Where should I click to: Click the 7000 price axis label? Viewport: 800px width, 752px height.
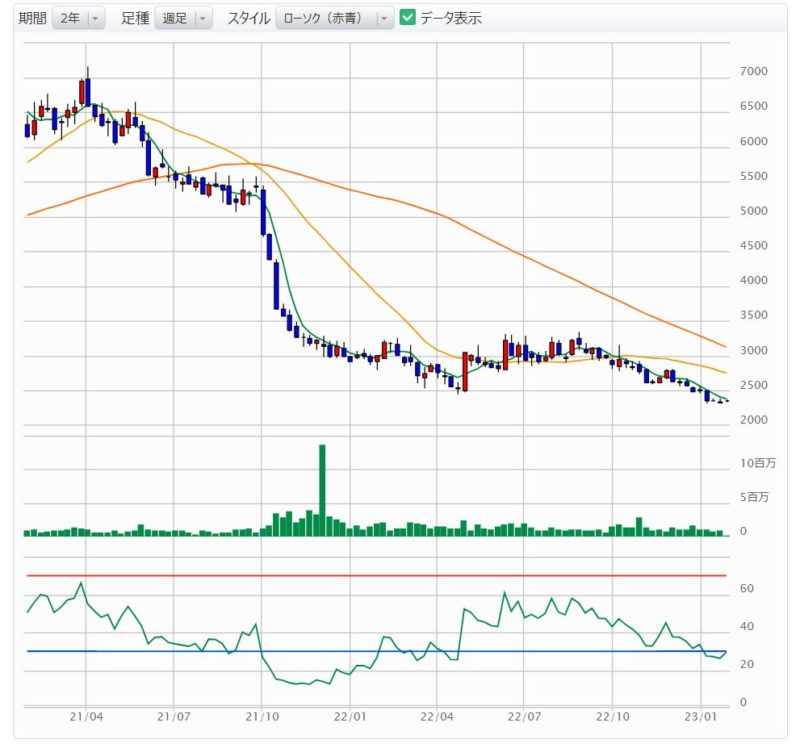tap(754, 71)
